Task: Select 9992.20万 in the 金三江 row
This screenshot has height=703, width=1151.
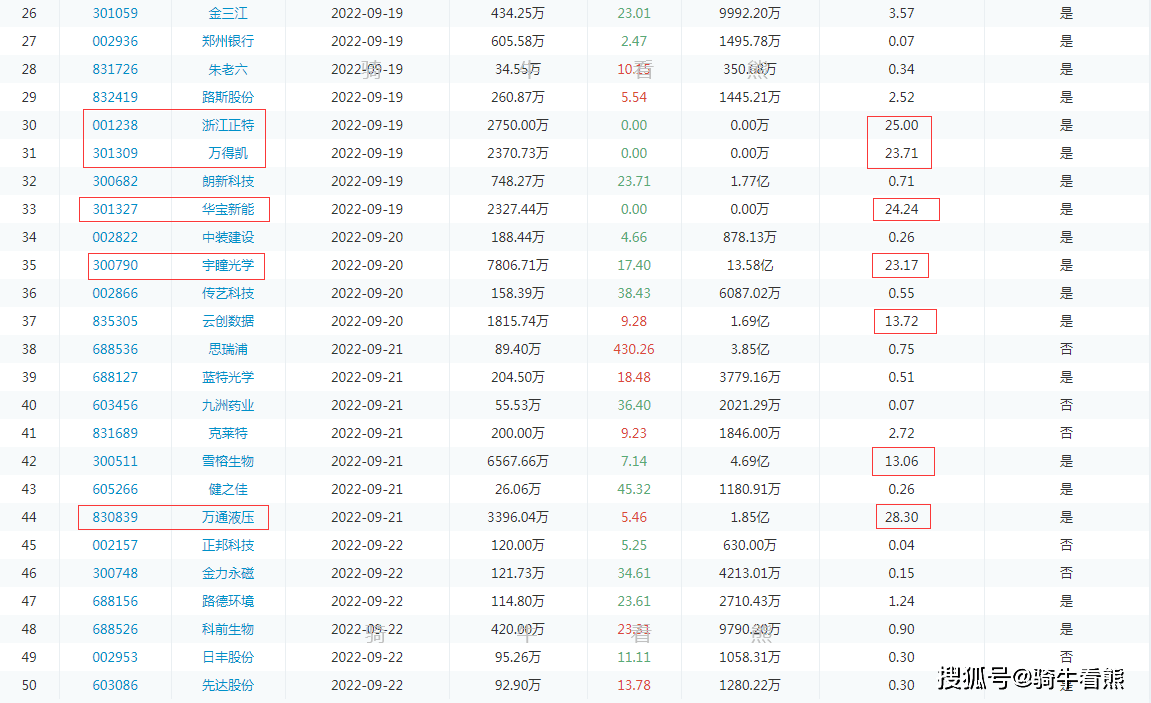Action: 749,13
